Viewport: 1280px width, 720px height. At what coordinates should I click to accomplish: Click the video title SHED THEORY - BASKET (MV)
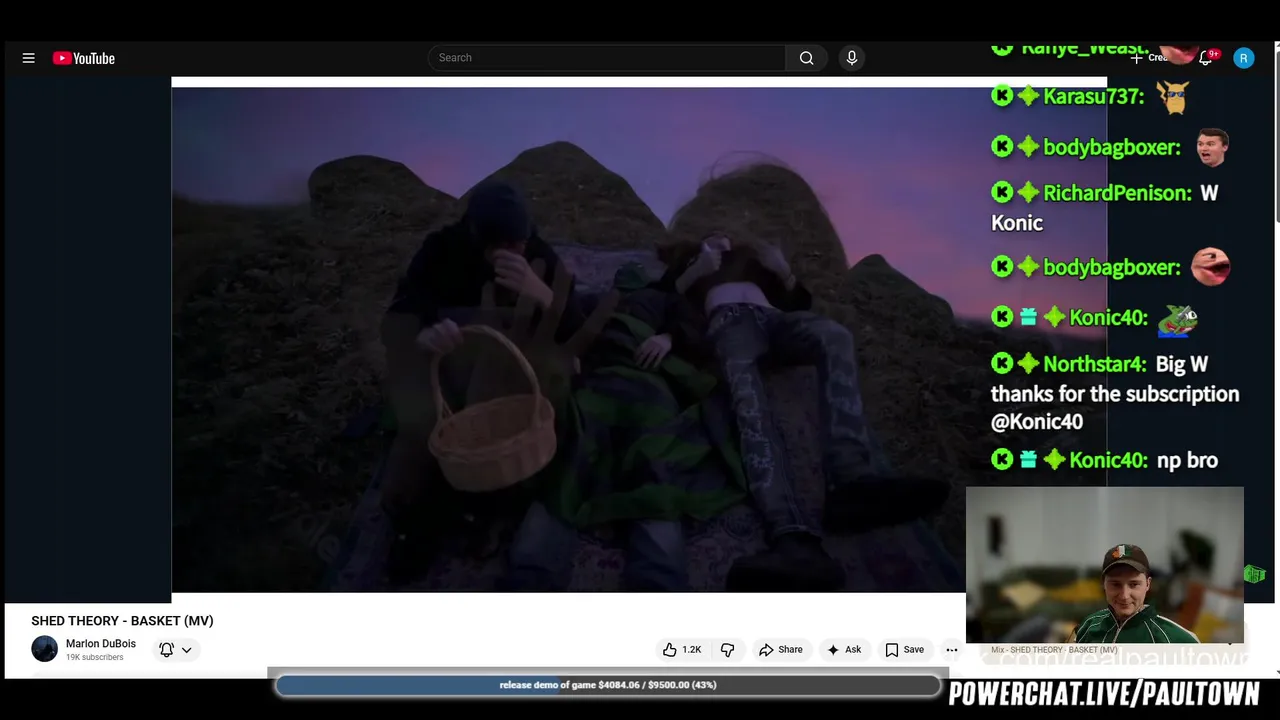coord(122,621)
